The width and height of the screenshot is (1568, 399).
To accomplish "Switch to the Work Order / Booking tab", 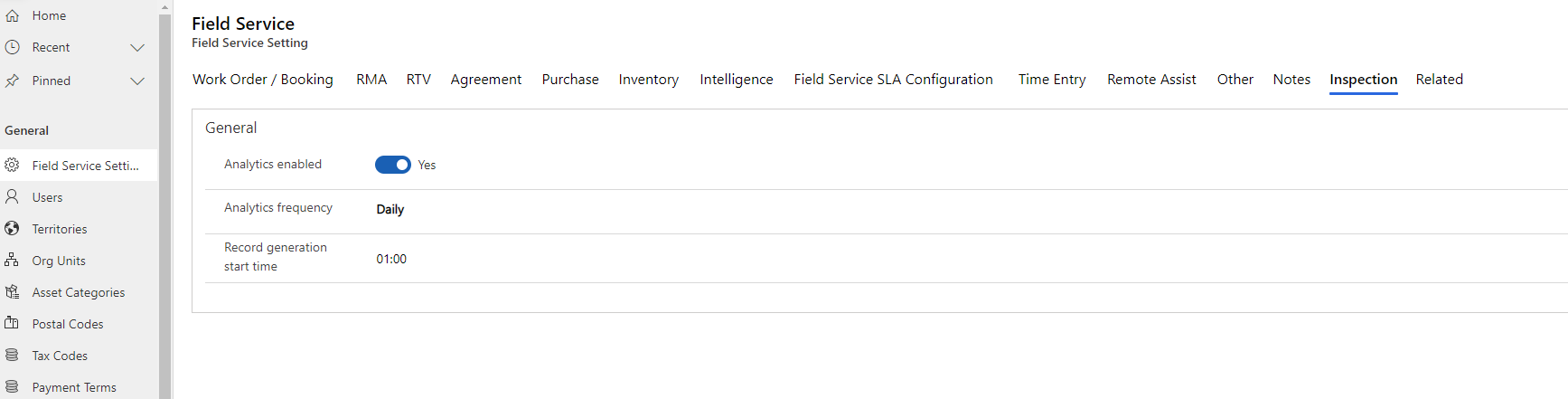I will tap(263, 80).
